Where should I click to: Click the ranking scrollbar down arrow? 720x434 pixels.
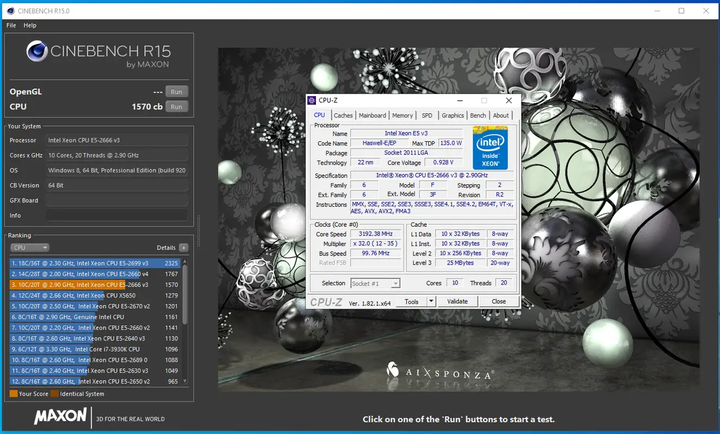185,381
